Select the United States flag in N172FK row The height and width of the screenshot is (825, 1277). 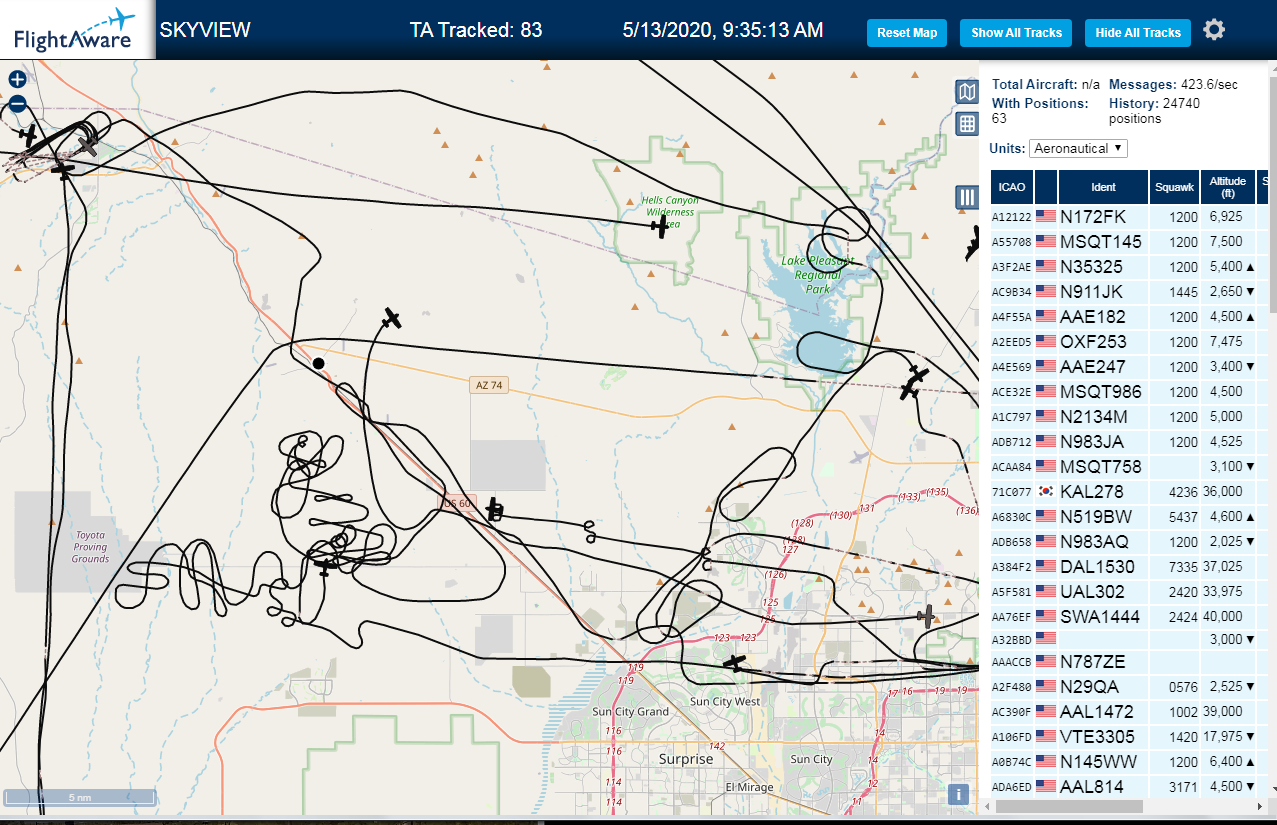1046,216
